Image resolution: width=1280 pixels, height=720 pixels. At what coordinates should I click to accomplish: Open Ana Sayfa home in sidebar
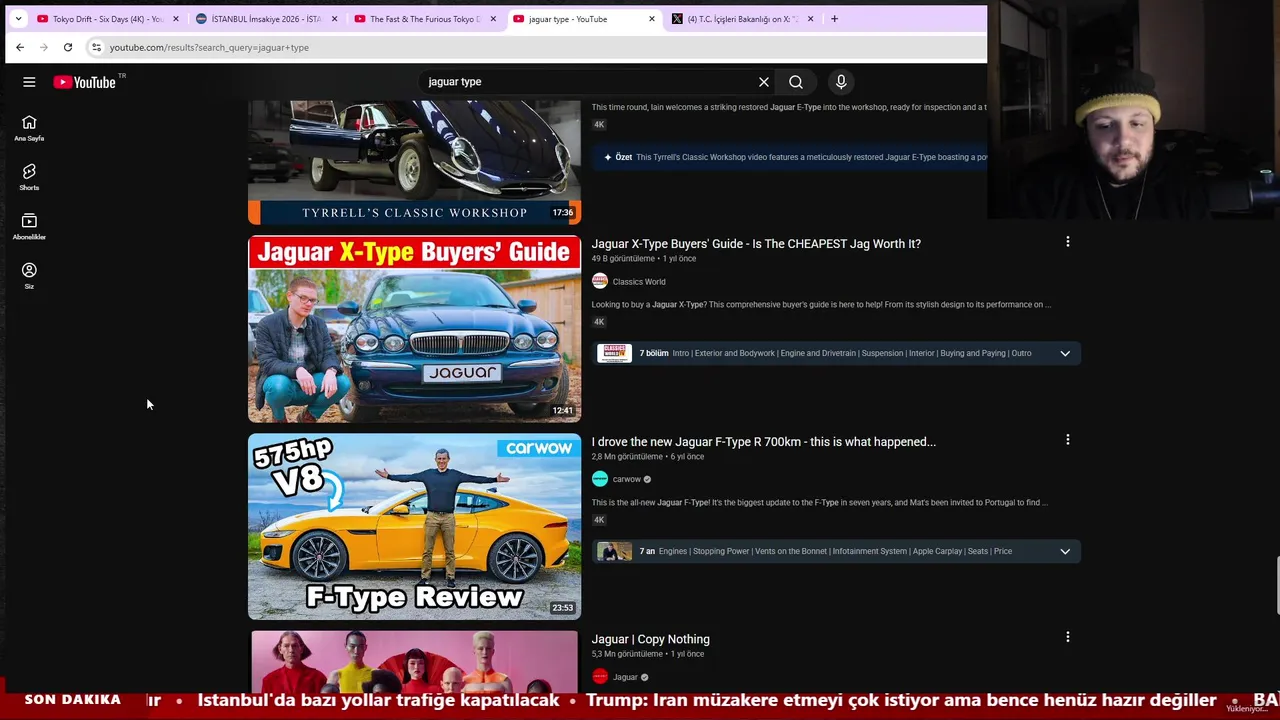(29, 128)
